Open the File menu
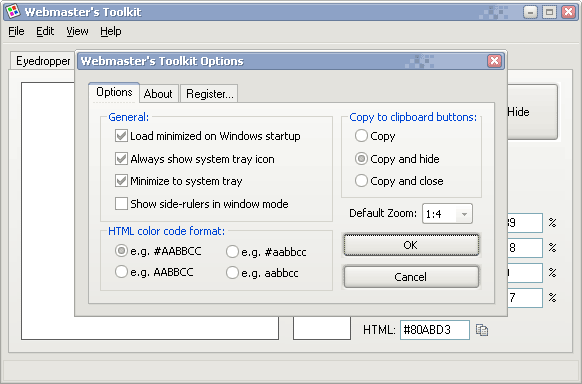Screen dimensions: 582x384 tap(16, 31)
